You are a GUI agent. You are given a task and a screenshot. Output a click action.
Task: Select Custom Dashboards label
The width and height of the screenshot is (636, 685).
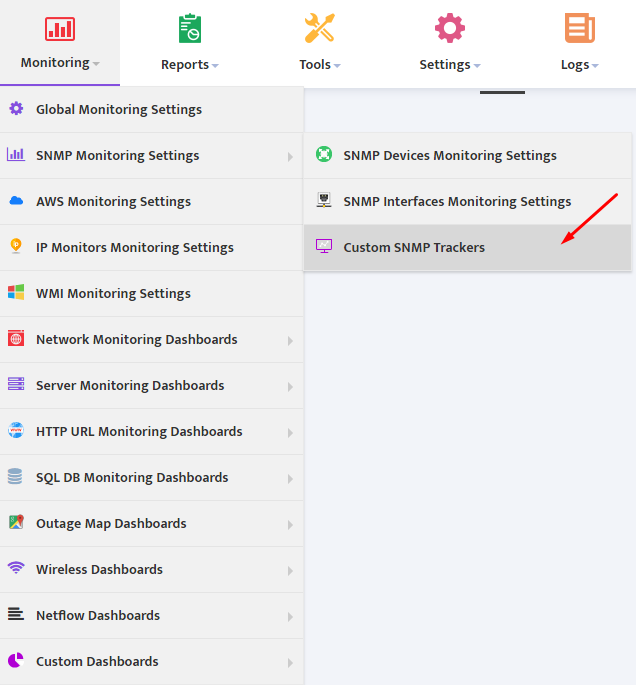click(97, 661)
